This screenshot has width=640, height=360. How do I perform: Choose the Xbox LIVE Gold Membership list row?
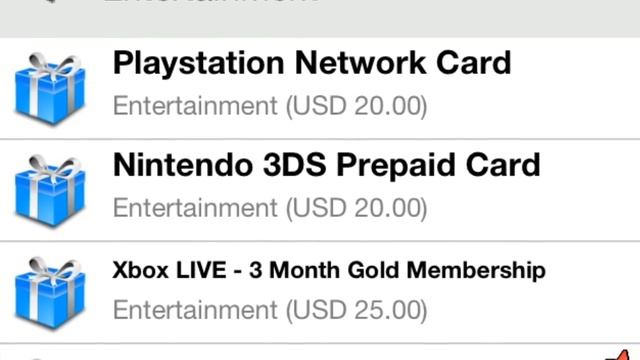(x=320, y=292)
